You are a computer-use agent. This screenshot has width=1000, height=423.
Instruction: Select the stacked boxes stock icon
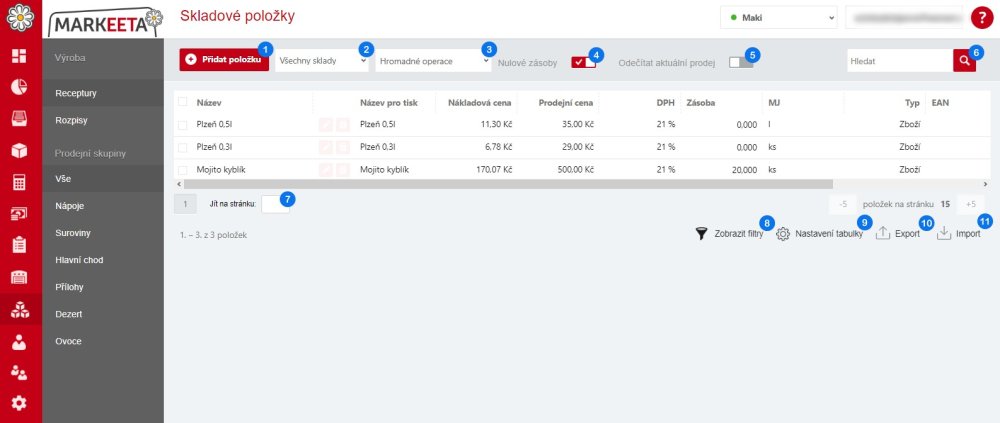[x=20, y=309]
